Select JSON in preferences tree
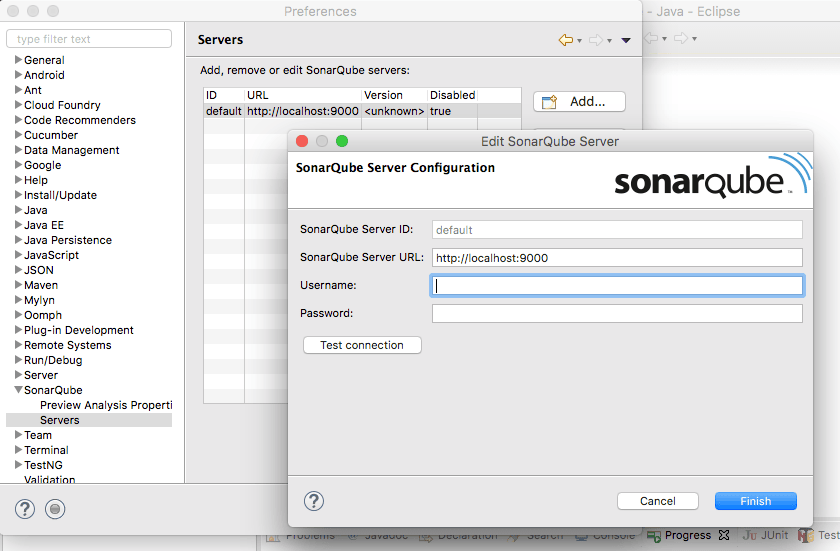Screen dimensions: 840x551 (x=39, y=270)
